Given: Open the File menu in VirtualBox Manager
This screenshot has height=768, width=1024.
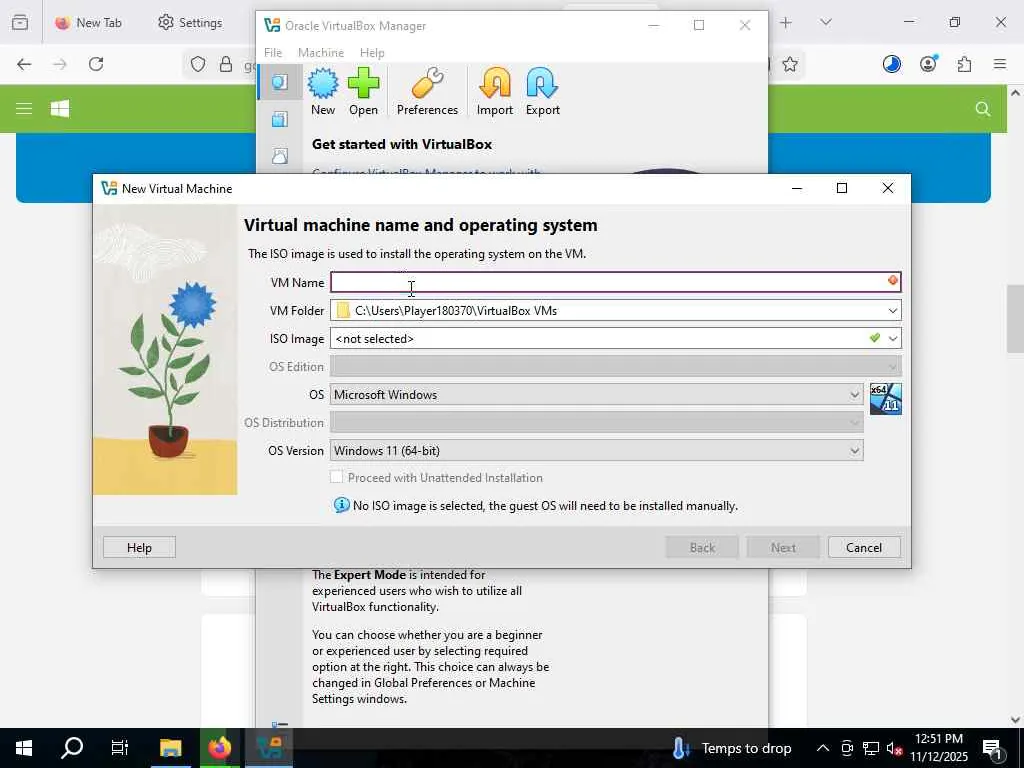Looking at the screenshot, I should click(x=273, y=53).
